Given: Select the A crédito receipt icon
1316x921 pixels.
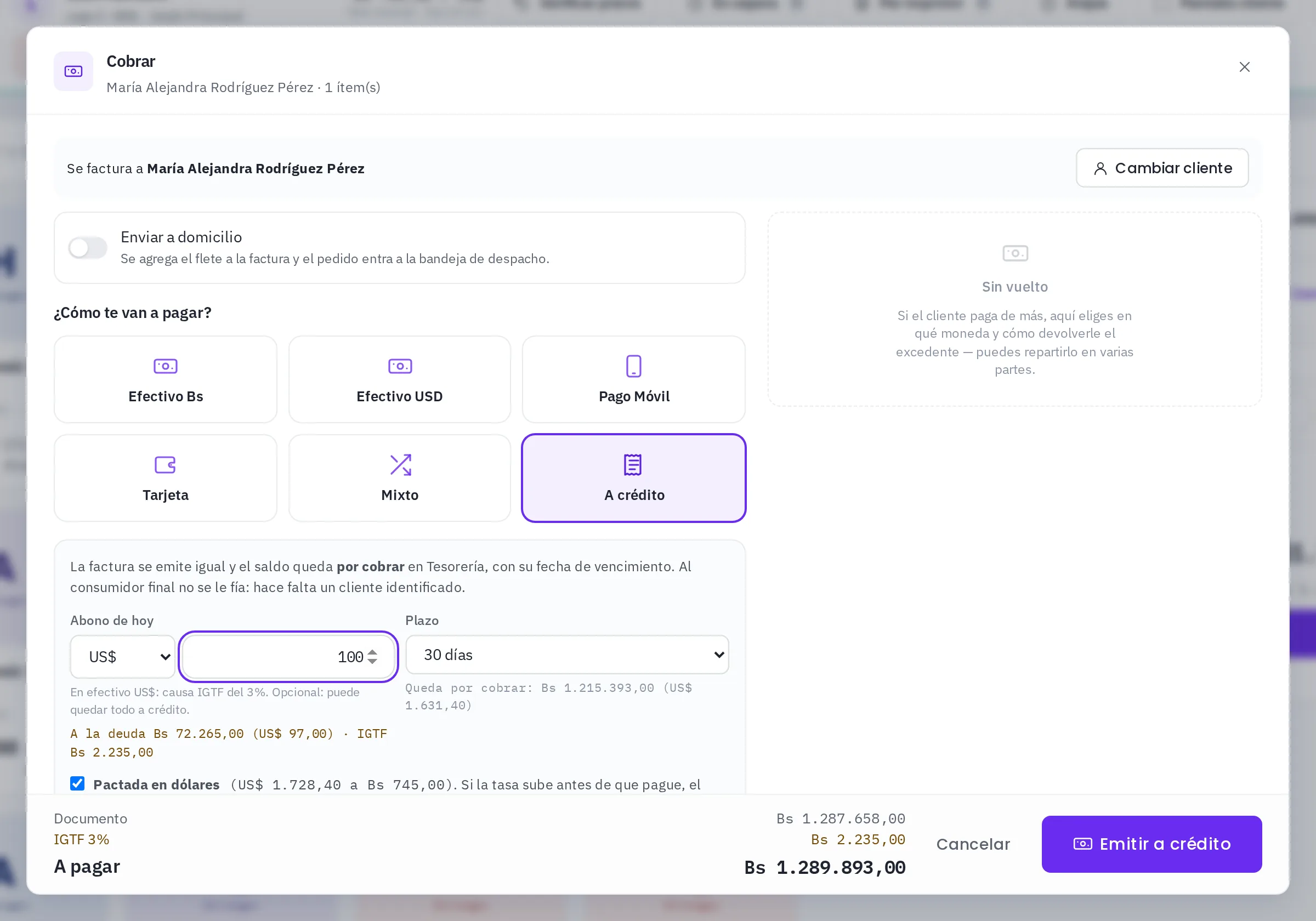Looking at the screenshot, I should (x=633, y=465).
